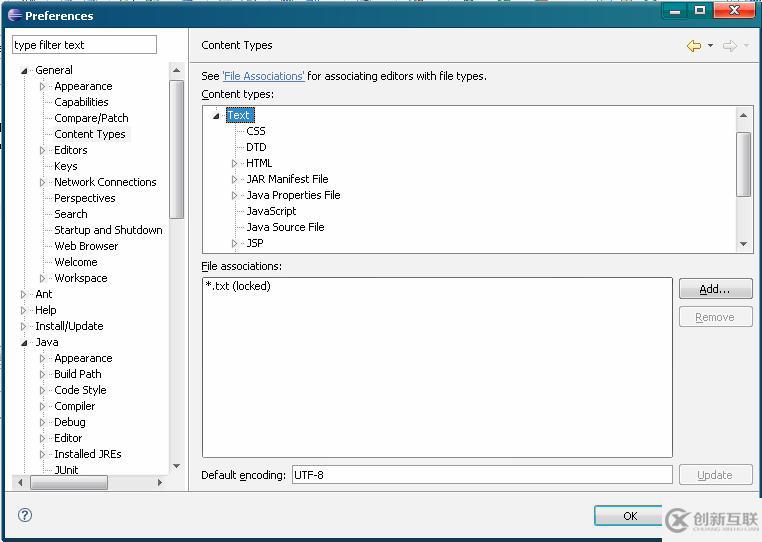Click preferences tree scroll left arrow
This screenshot has width=762, height=542.
click(20, 482)
